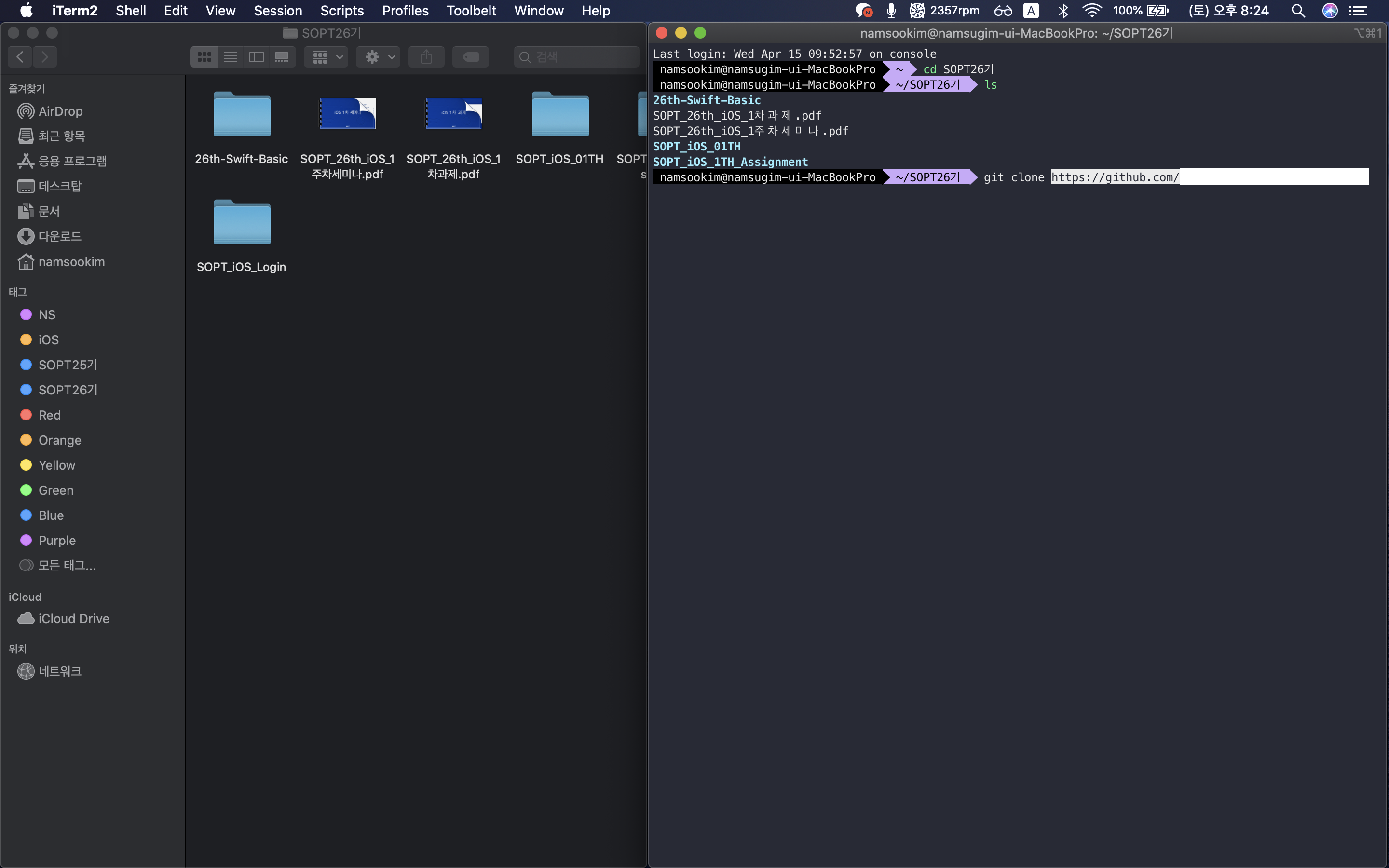Image resolution: width=1389 pixels, height=868 pixels.
Task: Open the Downloads folder in the sidebar
Action: tap(59, 236)
